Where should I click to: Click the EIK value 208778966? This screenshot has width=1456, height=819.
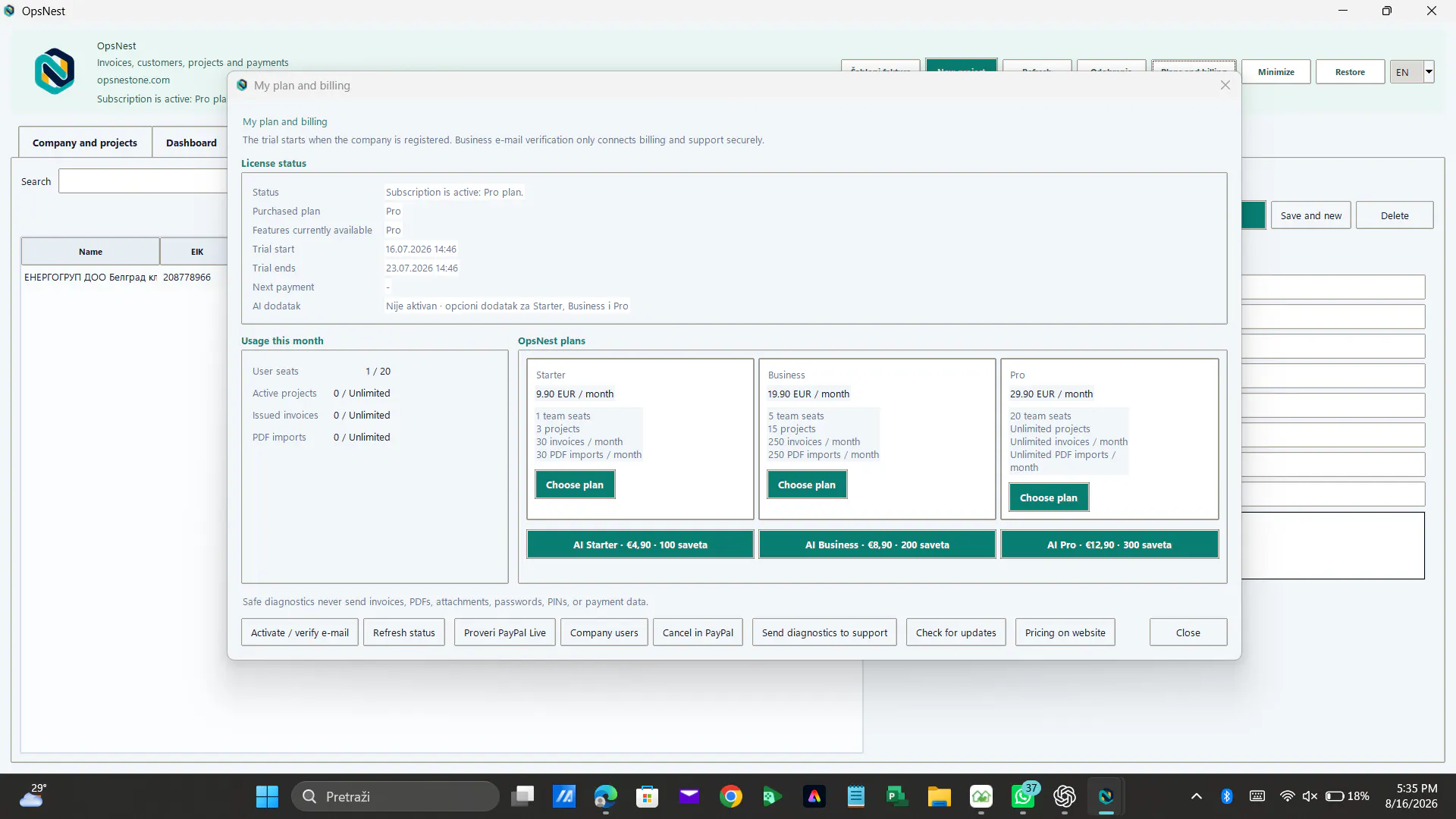click(187, 278)
